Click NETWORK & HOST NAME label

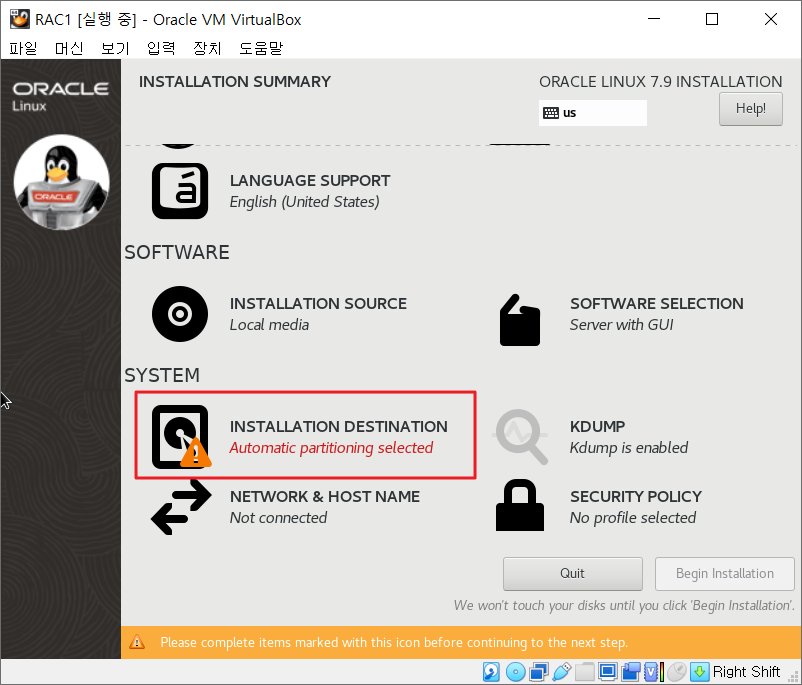[325, 496]
